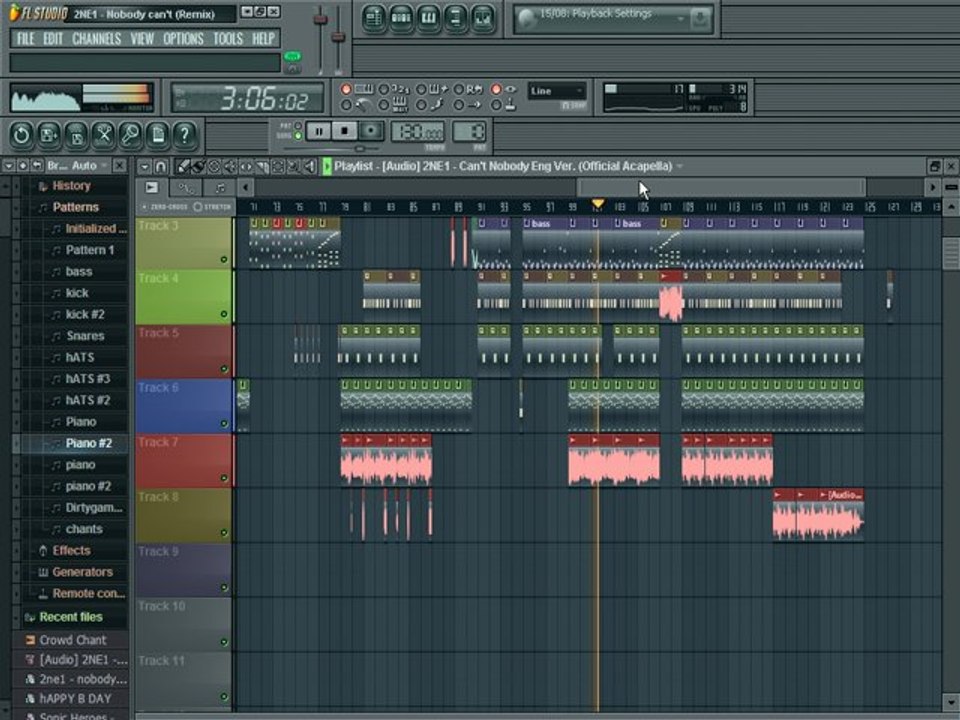The image size is (960, 720).
Task: Open the Line snap dropdown
Action: pos(557,91)
